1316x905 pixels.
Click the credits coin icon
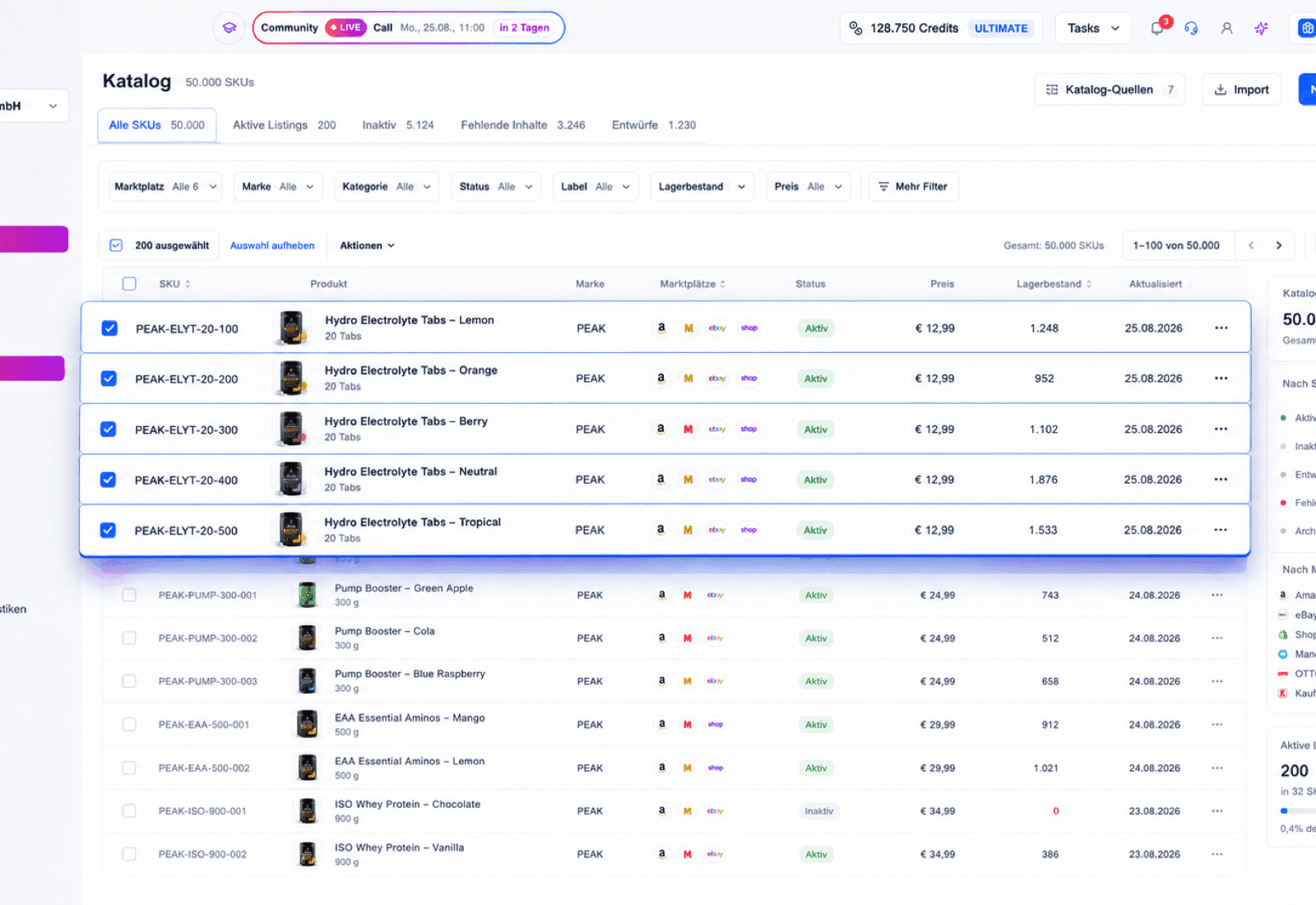click(855, 28)
